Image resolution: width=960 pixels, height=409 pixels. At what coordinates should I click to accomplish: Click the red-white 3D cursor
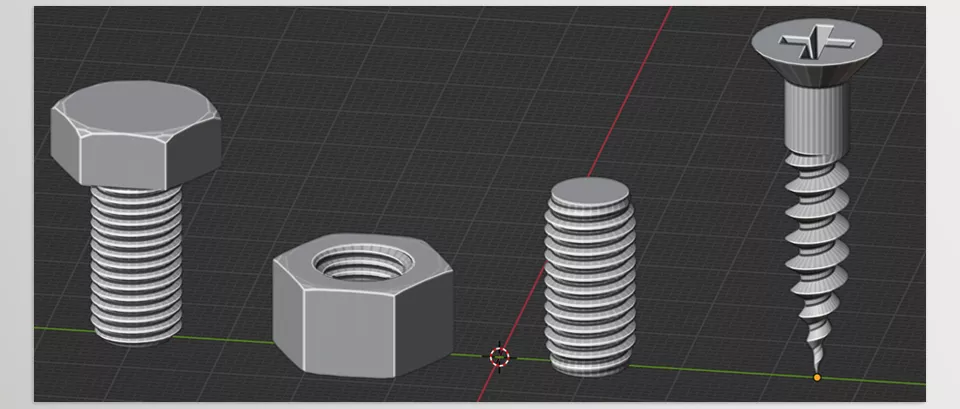point(500,356)
